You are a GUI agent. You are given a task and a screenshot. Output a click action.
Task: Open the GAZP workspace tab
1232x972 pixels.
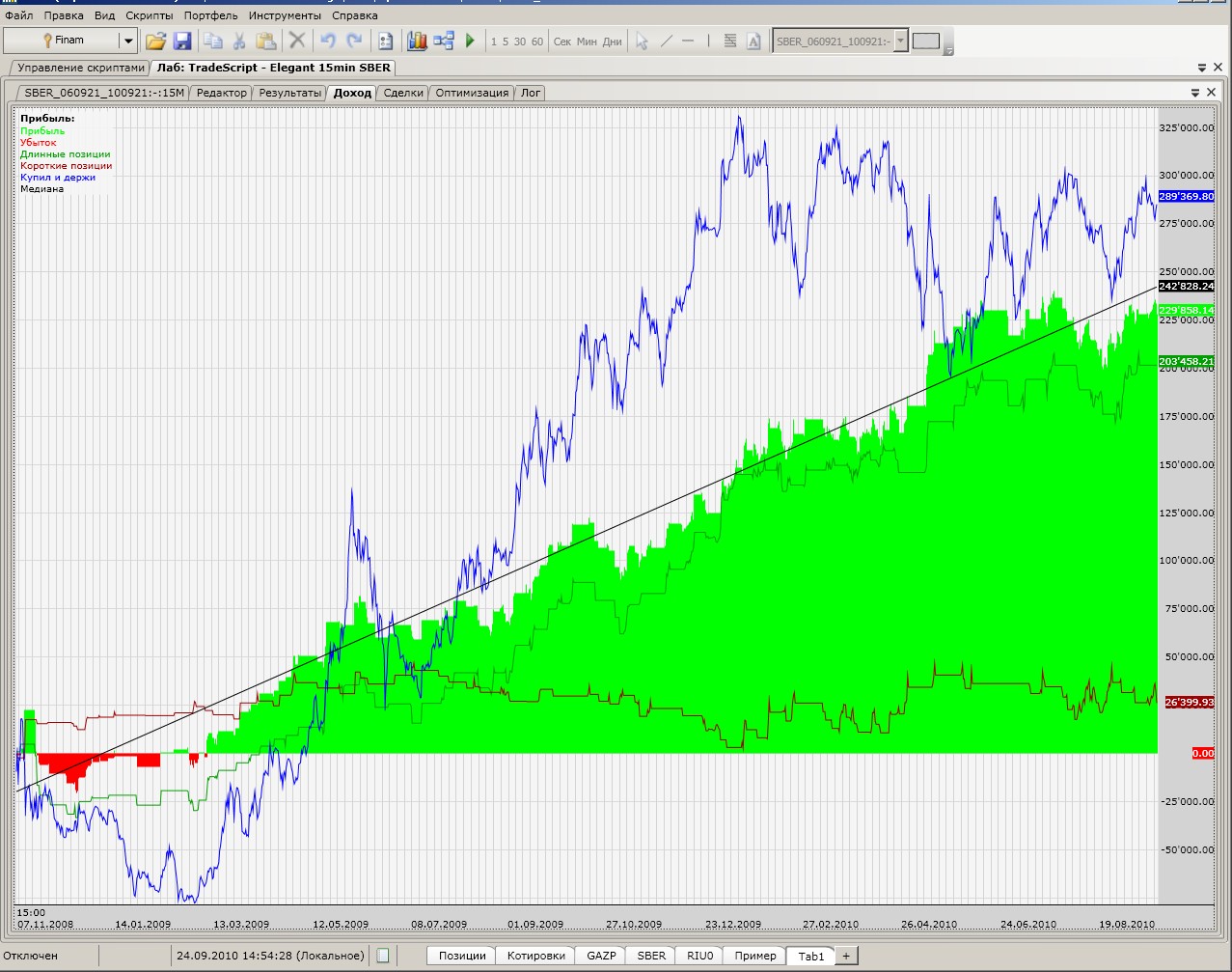point(601,956)
